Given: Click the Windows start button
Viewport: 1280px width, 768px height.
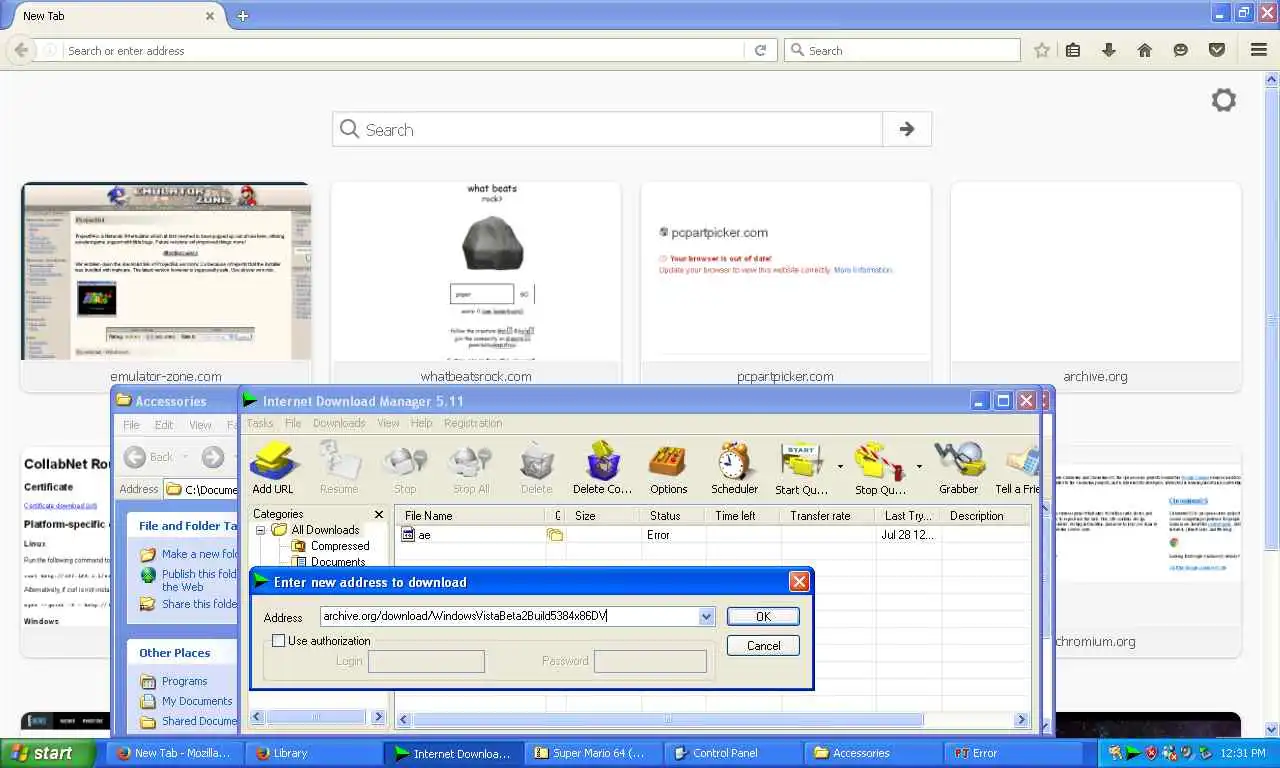Looking at the screenshot, I should point(49,753).
